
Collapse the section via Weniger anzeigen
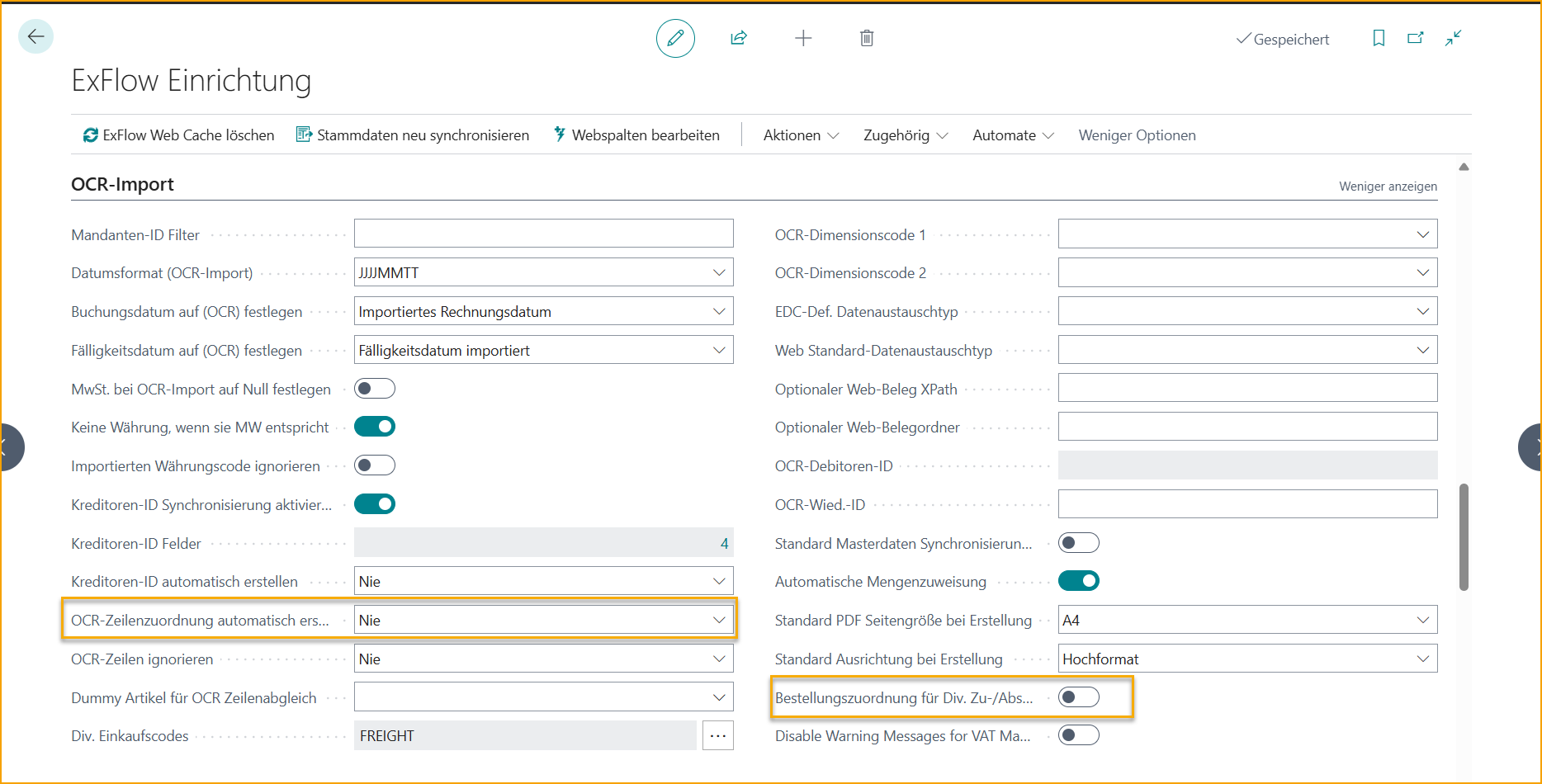(1388, 186)
